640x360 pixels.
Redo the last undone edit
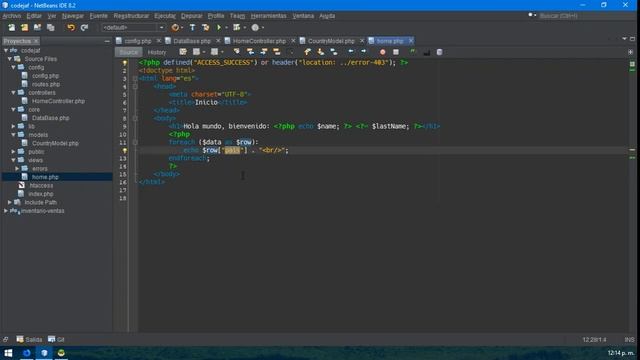tap(84, 27)
